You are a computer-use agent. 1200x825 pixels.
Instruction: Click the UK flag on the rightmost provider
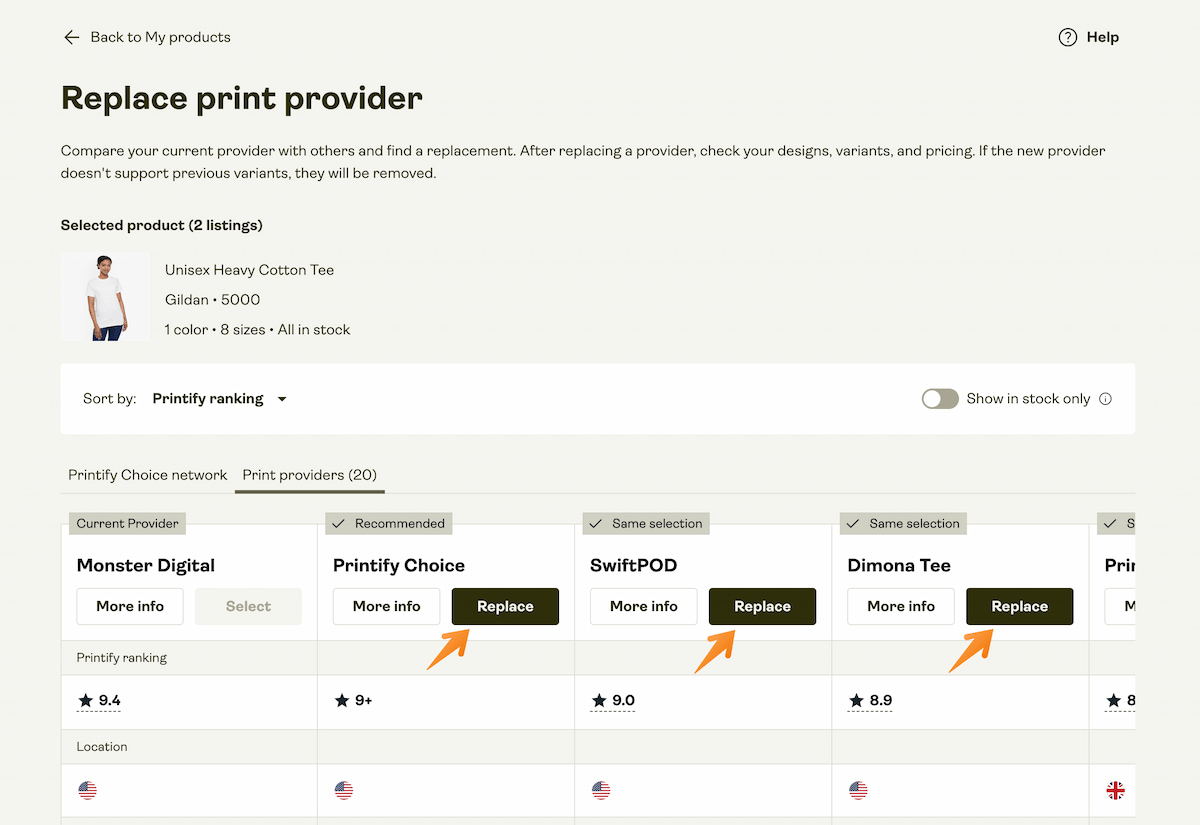coord(1116,790)
